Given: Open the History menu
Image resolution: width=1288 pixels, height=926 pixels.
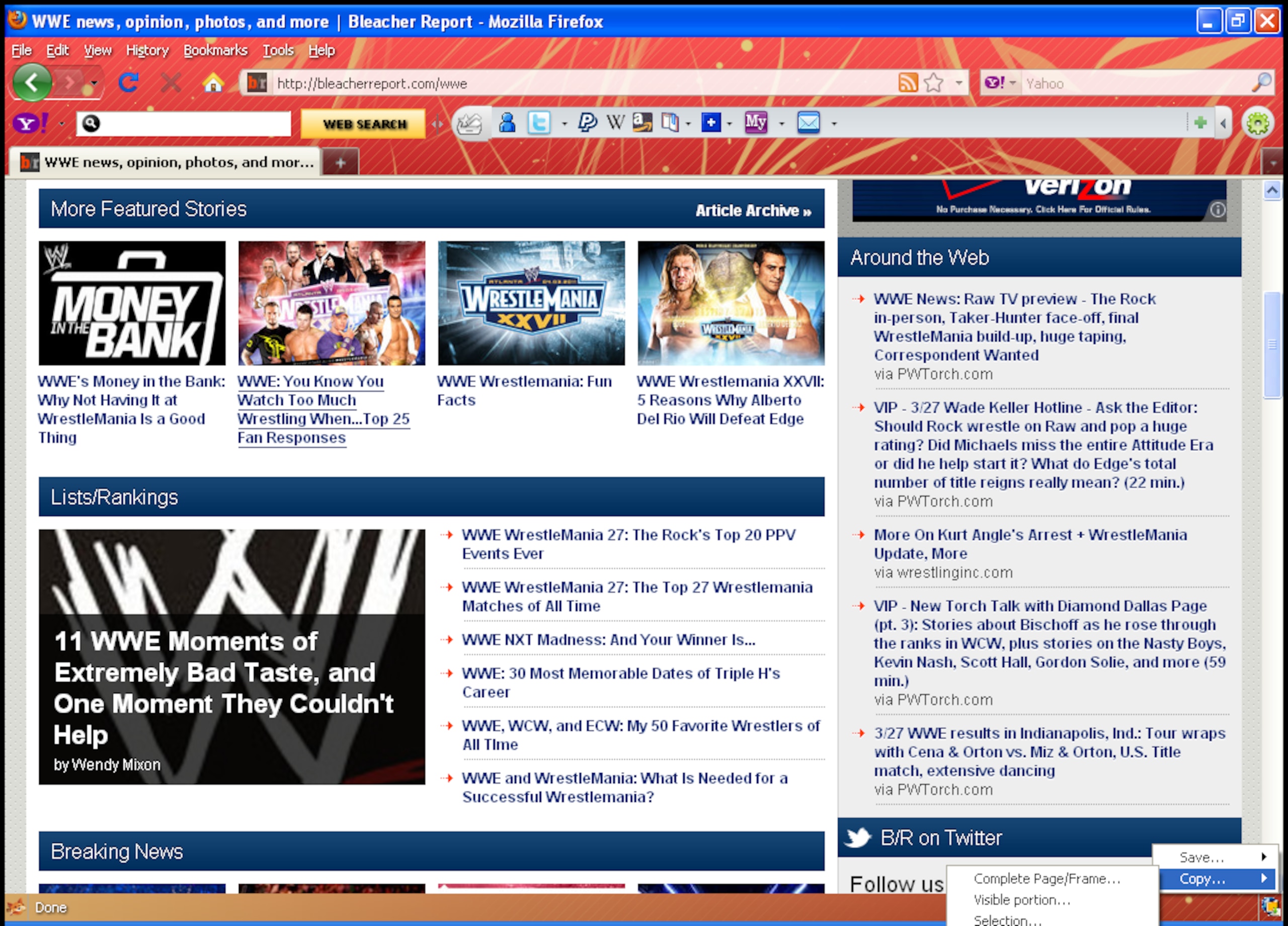Looking at the screenshot, I should pyautogui.click(x=147, y=50).
